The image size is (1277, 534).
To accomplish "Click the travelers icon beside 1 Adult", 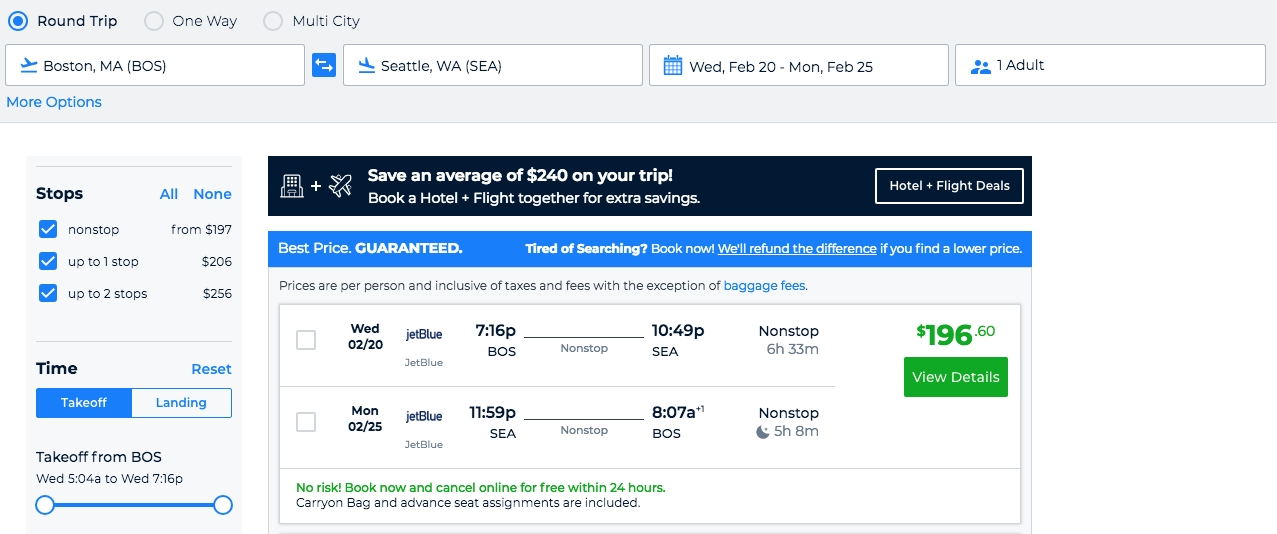I will (x=980, y=66).
